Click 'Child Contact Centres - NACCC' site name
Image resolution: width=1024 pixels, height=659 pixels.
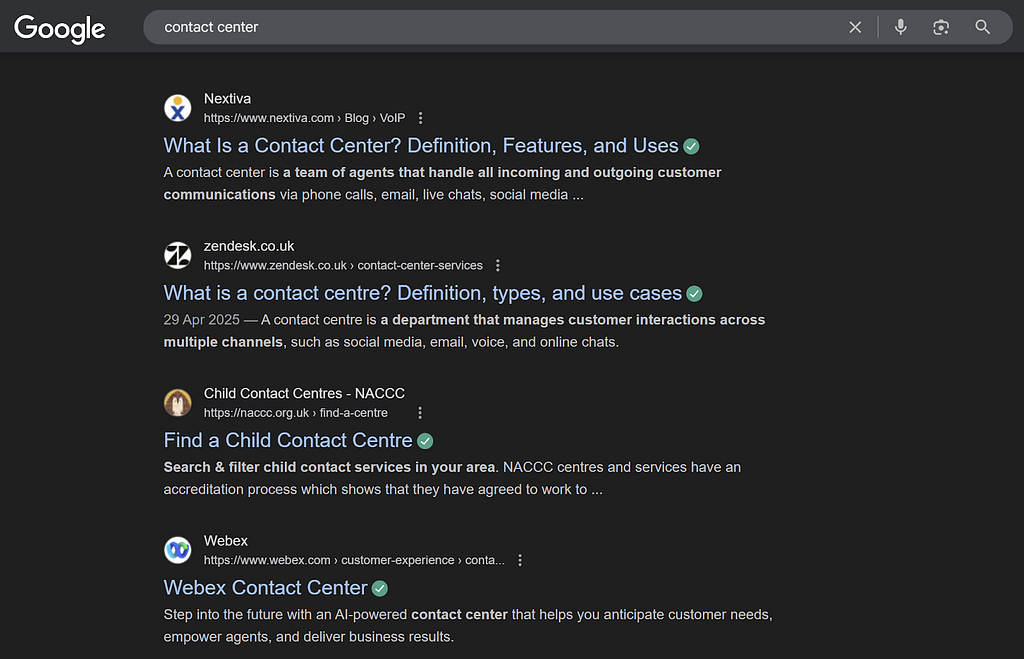click(304, 393)
